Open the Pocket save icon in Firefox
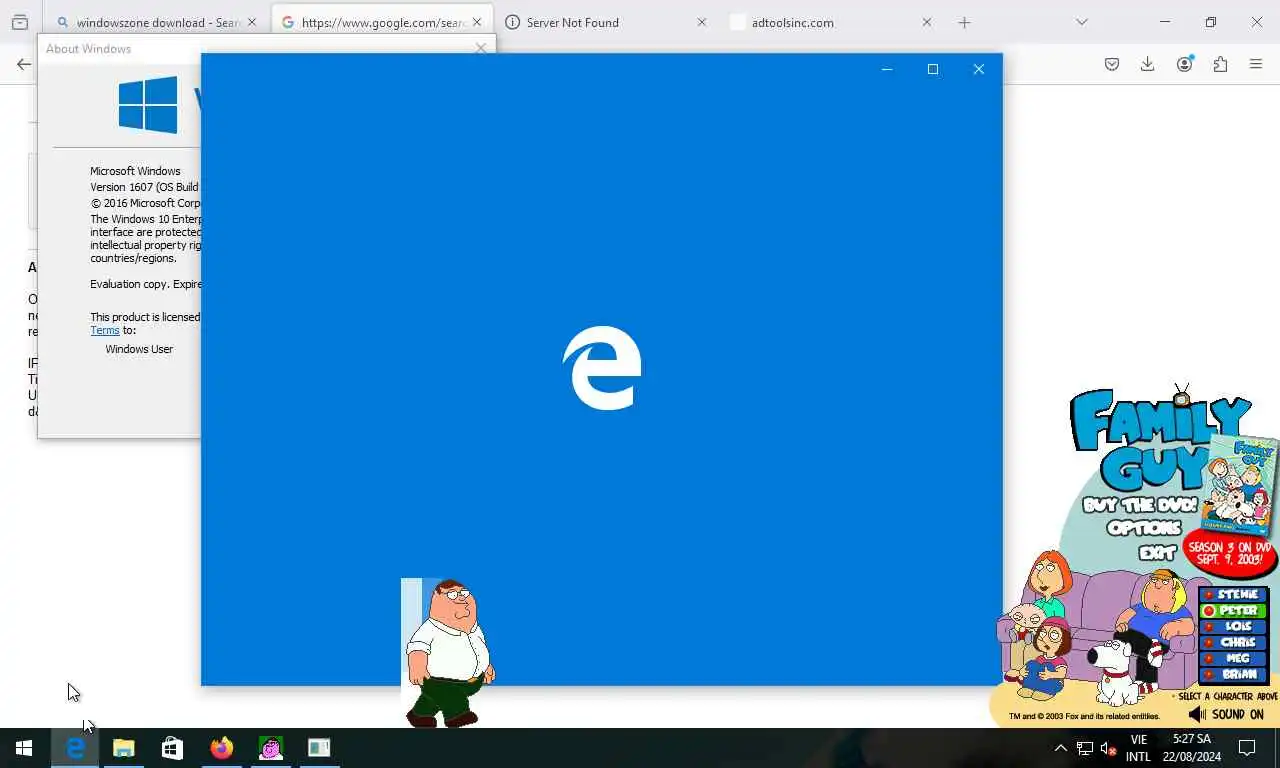The height and width of the screenshot is (768, 1280). [x=1112, y=64]
